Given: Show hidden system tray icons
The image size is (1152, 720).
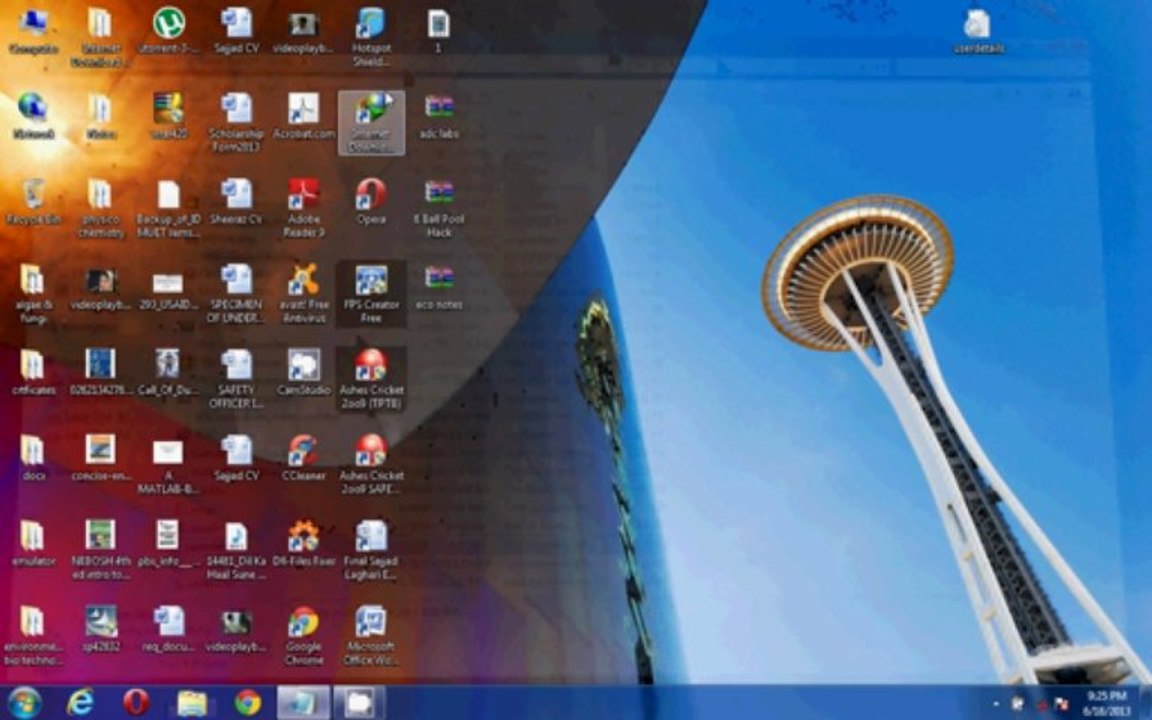Looking at the screenshot, I should [x=996, y=704].
